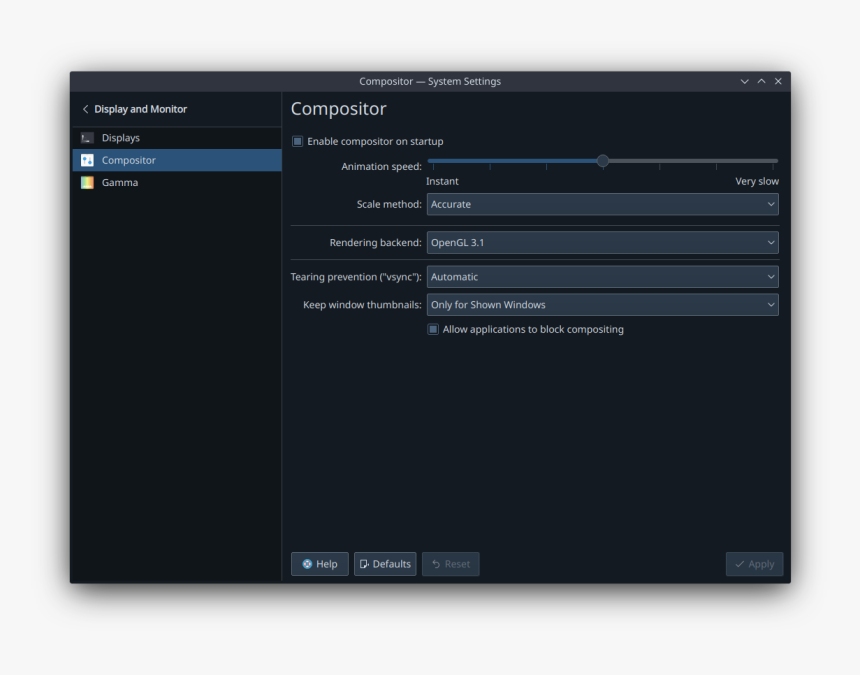The image size is (860, 675).
Task: Click the Compositor icon in sidebar
Action: click(x=87, y=160)
